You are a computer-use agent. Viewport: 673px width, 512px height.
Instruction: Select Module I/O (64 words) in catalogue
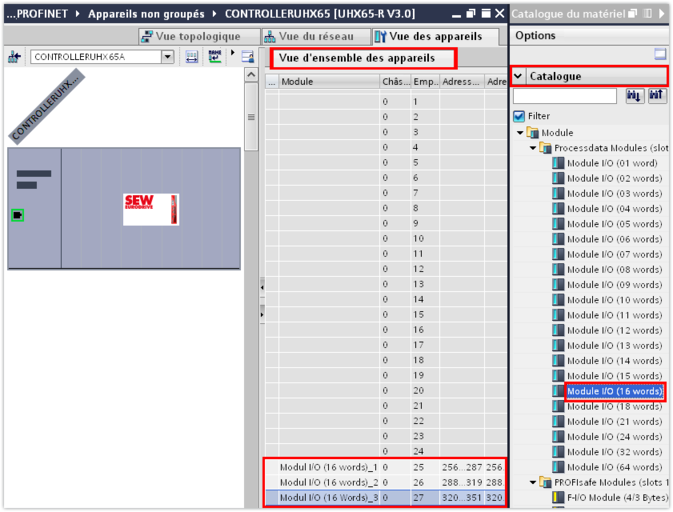point(613,467)
